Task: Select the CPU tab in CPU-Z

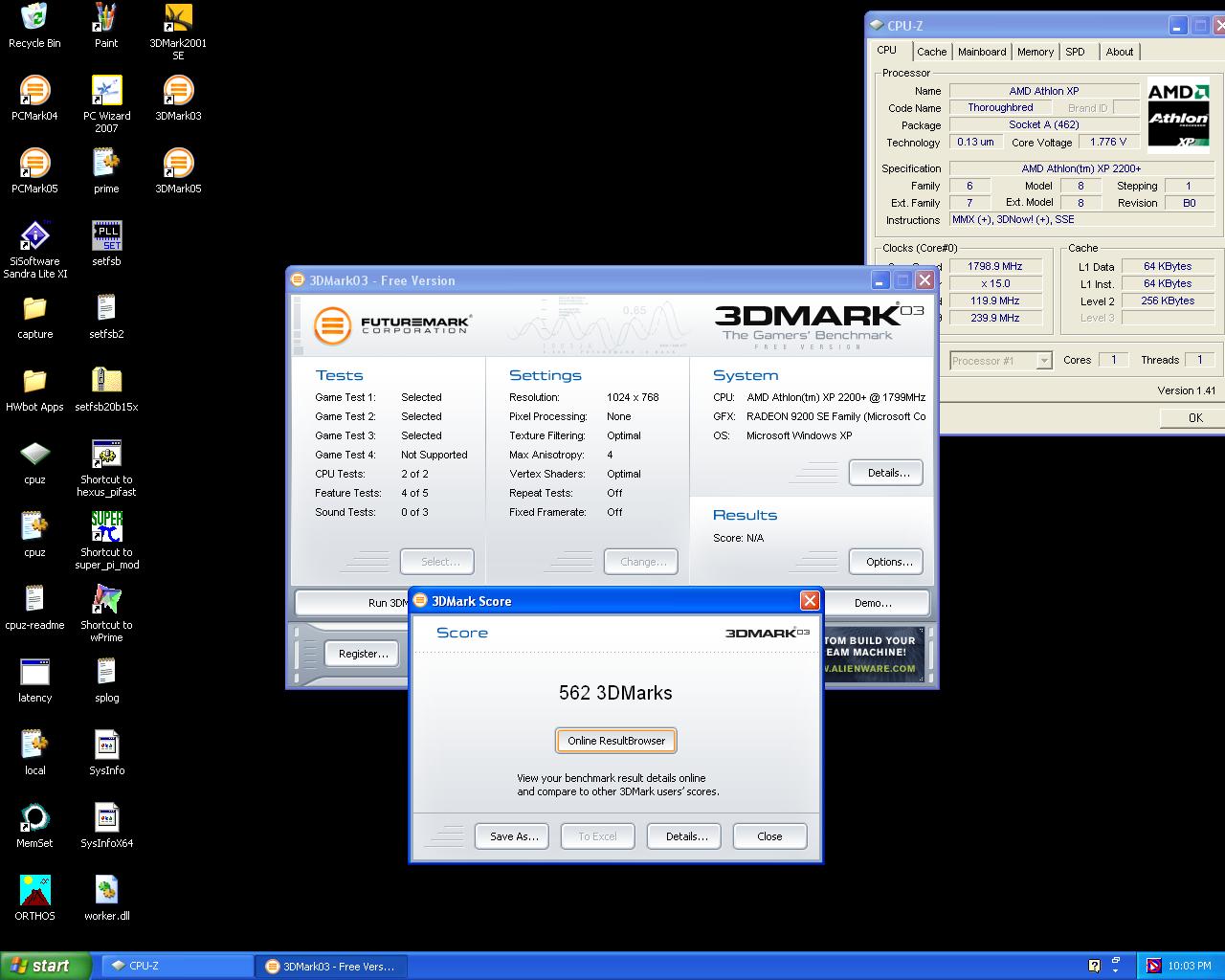Action: (887, 50)
